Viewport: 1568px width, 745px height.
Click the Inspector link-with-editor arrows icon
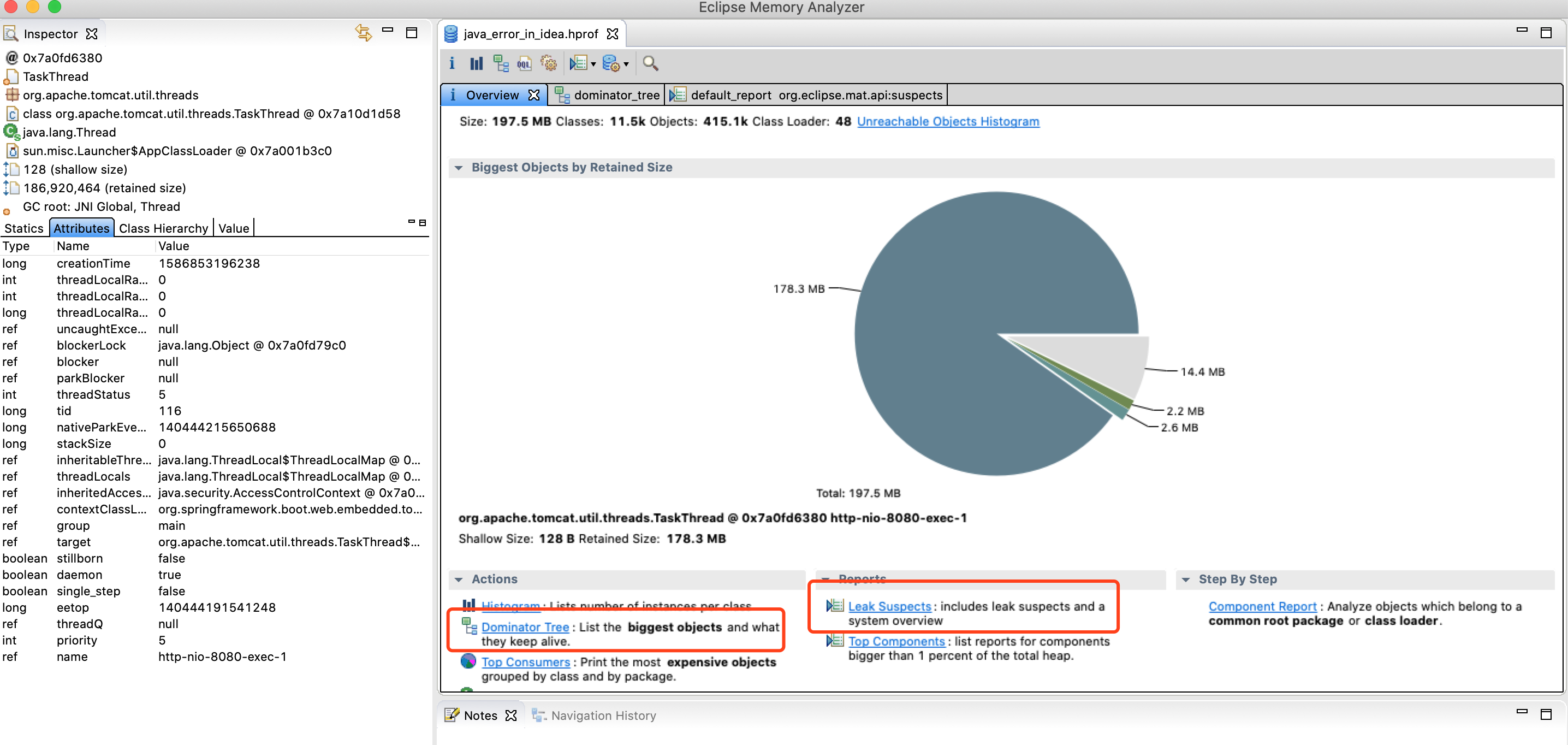364,33
